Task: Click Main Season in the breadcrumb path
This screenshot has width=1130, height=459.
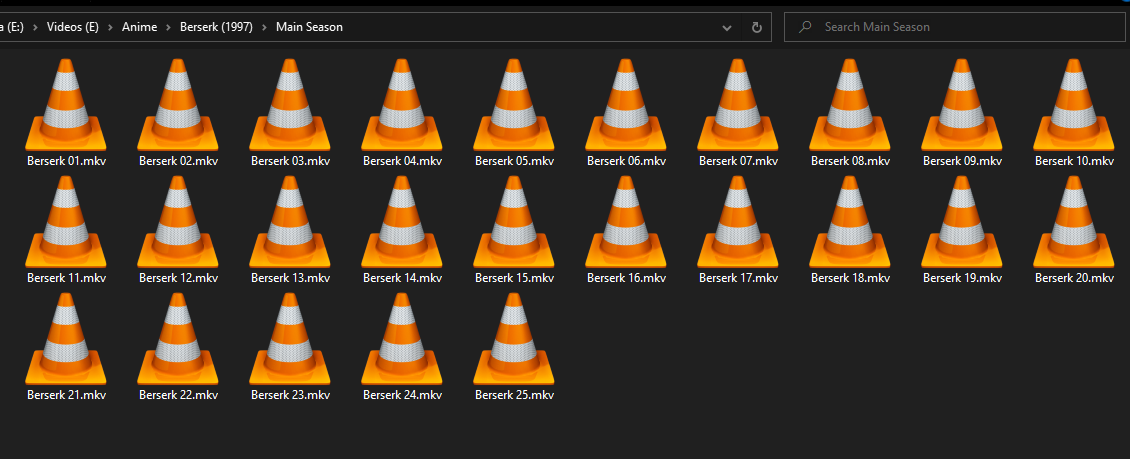Action: point(309,27)
